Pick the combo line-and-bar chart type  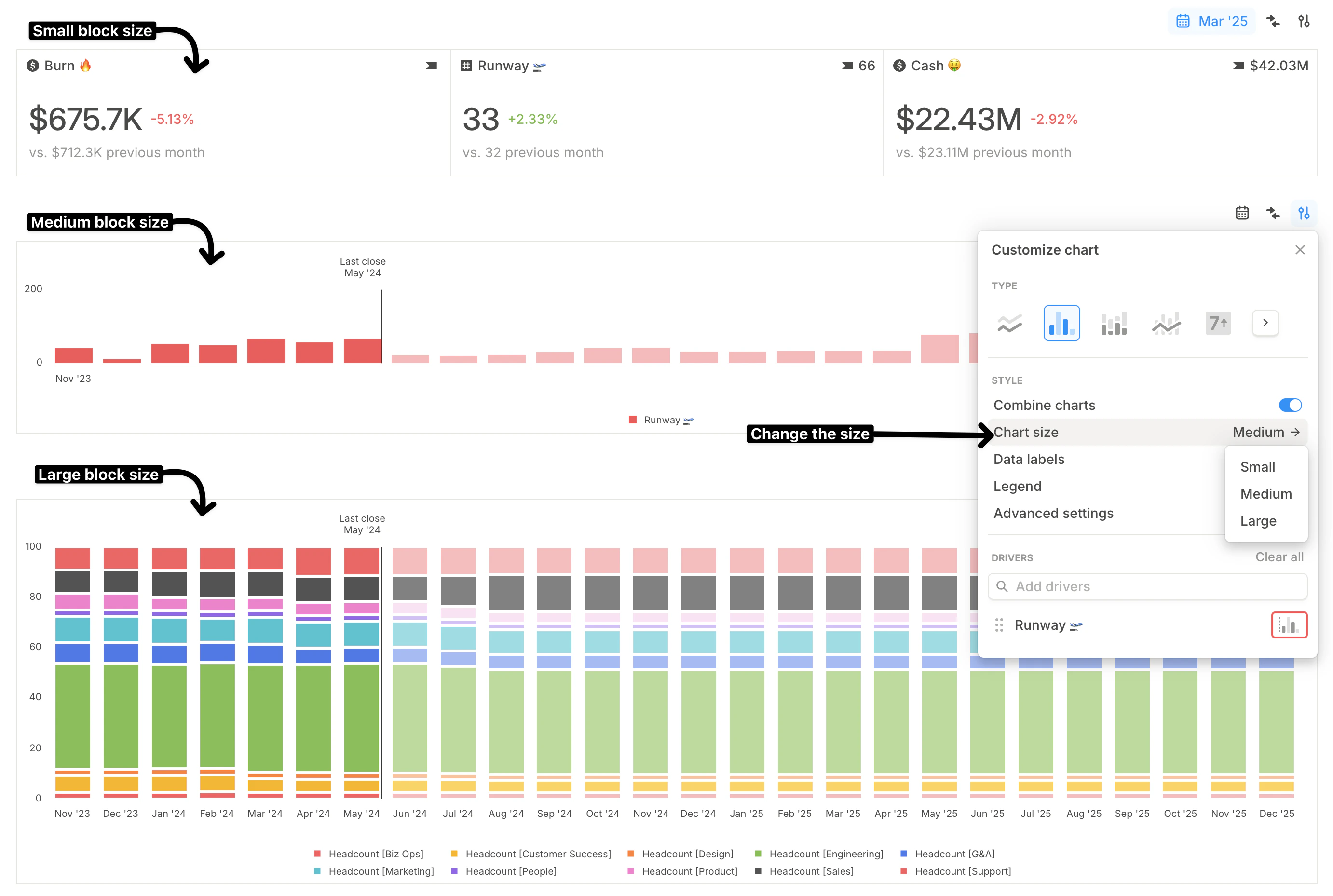[x=1166, y=324]
